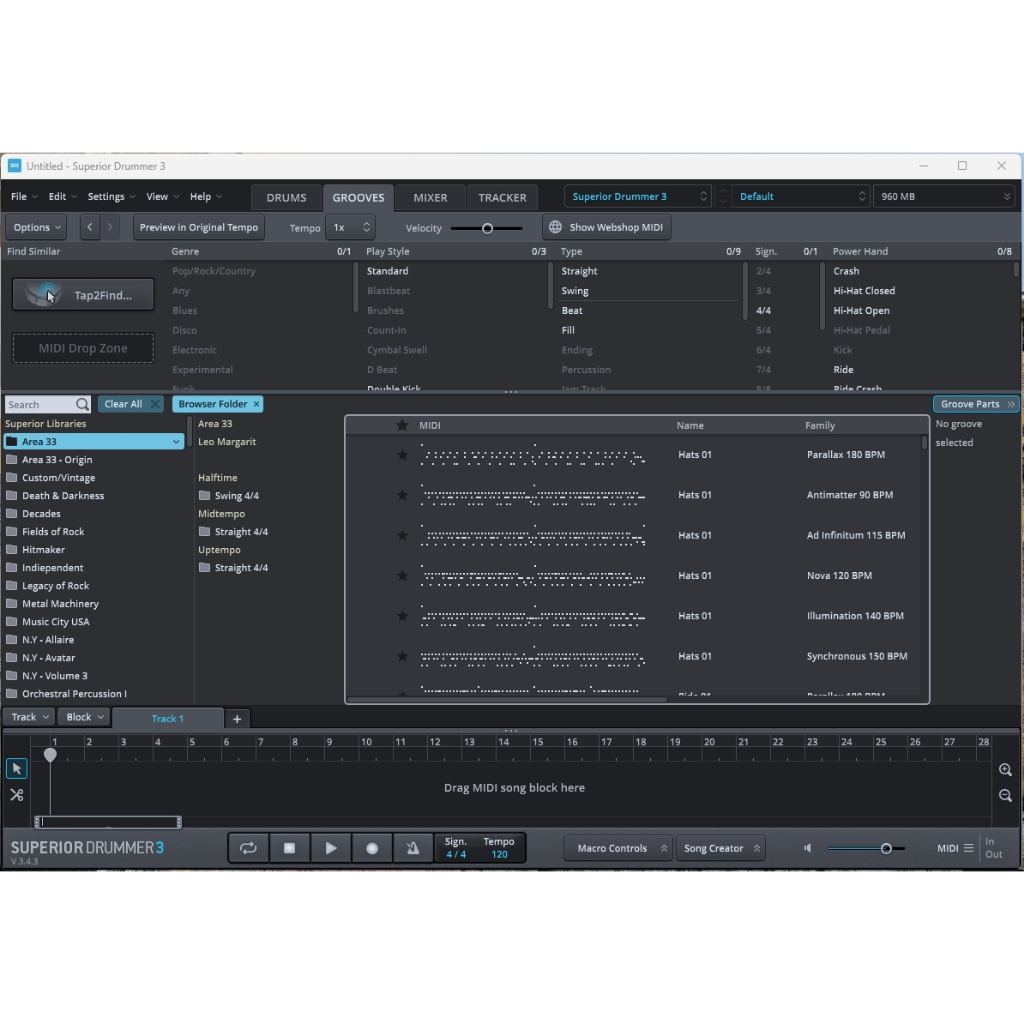Open the Swing 4/4 folder

coord(229,496)
